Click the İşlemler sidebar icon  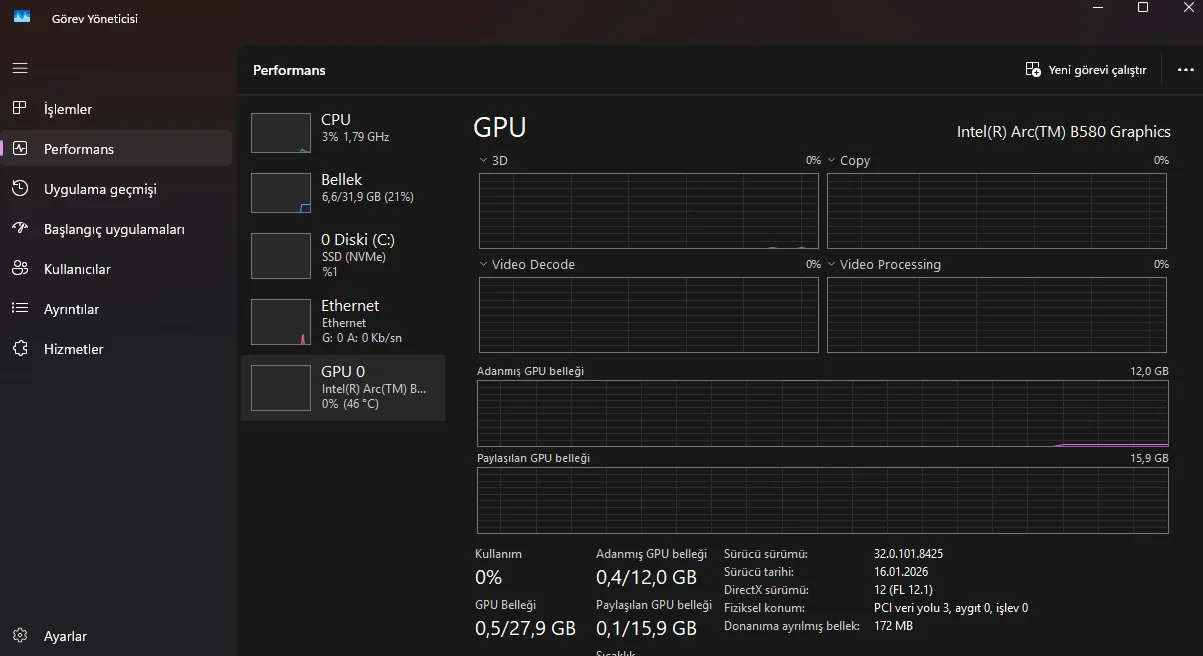coord(20,108)
